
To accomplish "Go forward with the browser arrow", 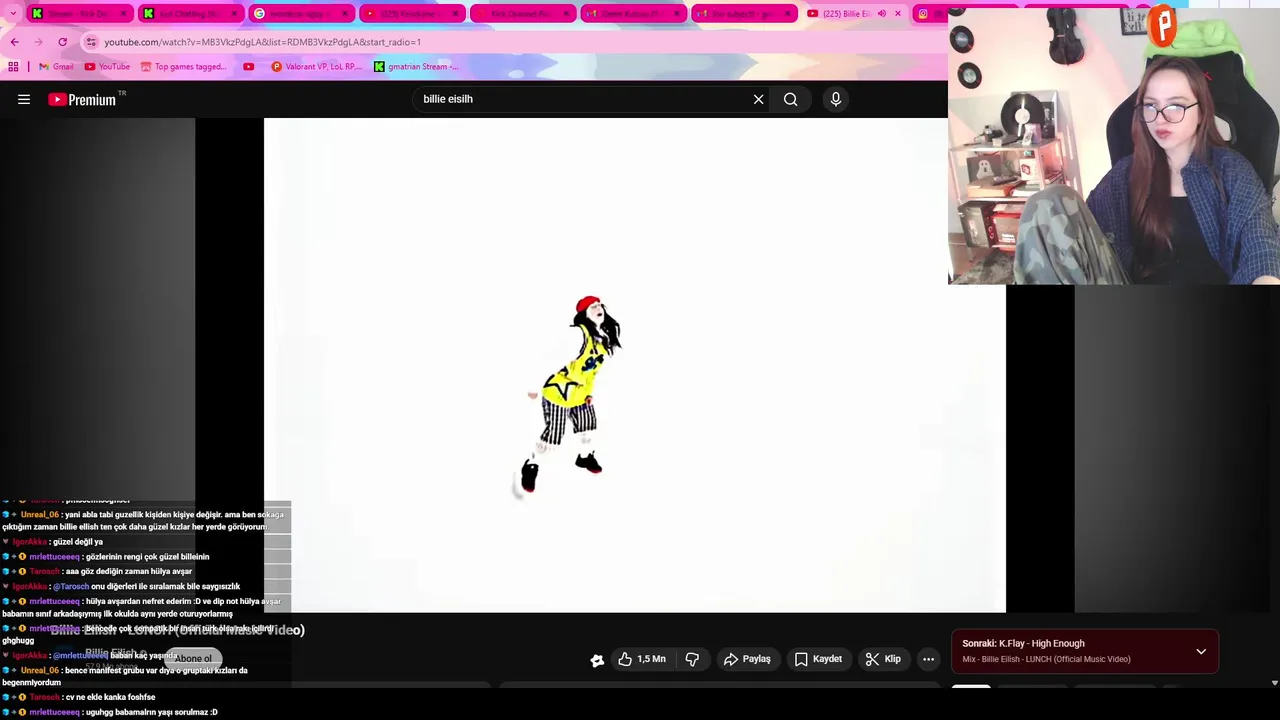I will (38, 42).
